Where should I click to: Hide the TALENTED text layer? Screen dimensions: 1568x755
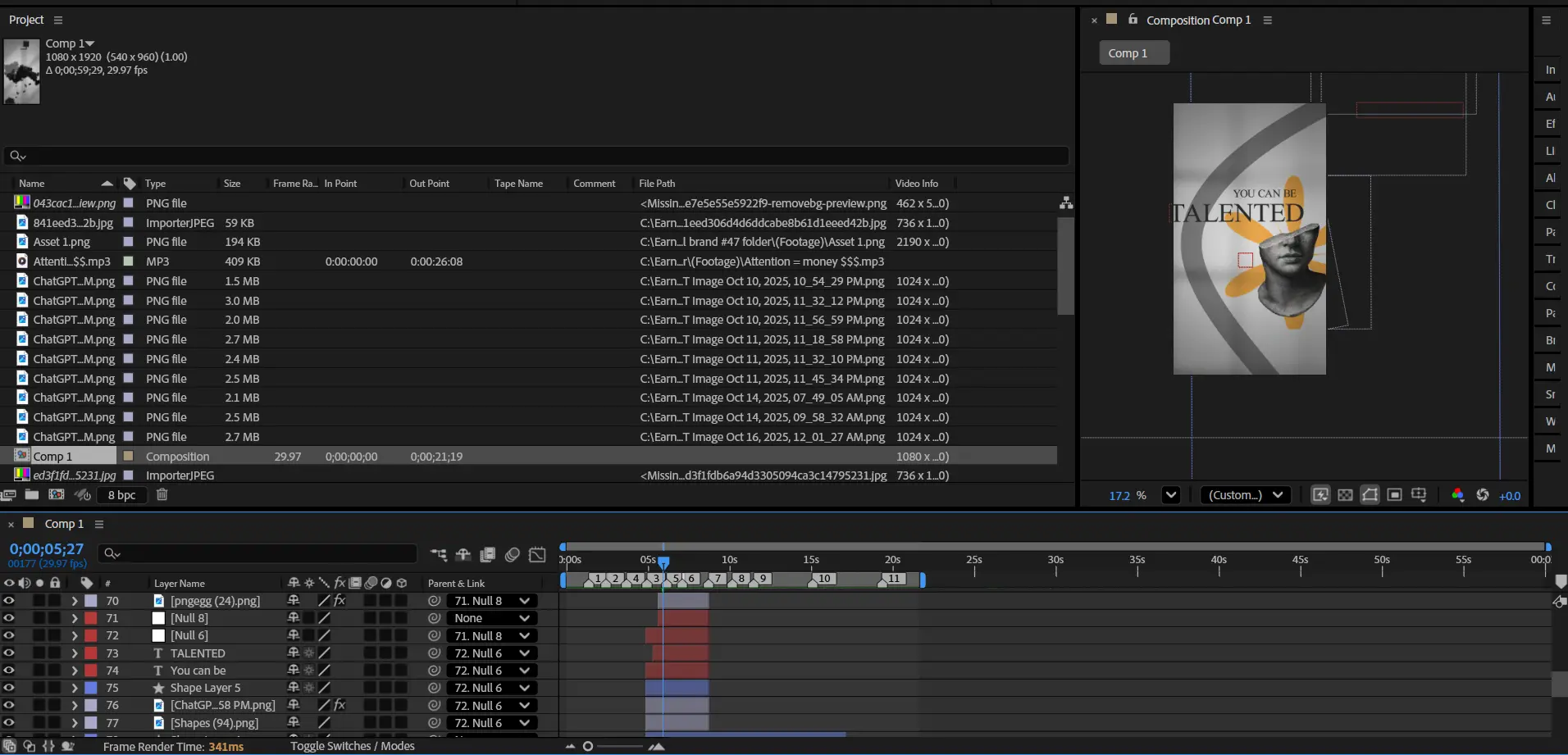click(9, 653)
